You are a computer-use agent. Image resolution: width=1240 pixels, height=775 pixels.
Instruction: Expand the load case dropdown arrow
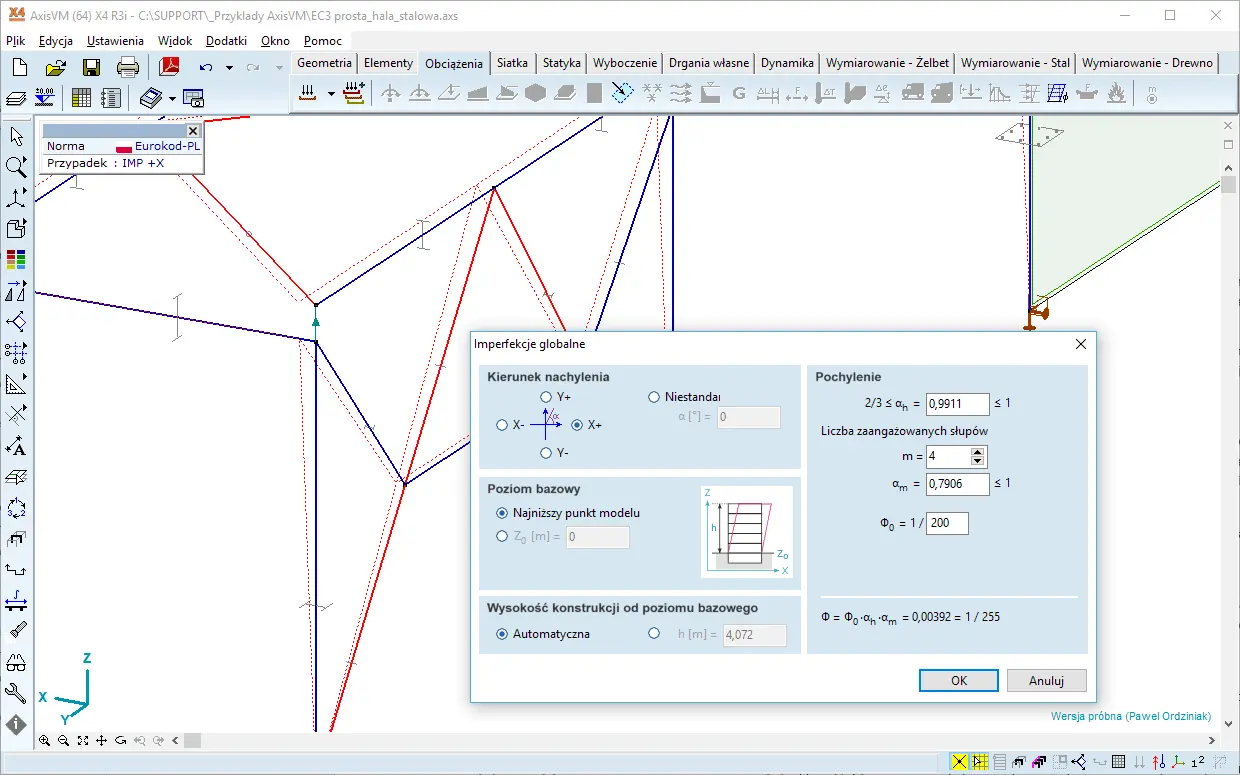coord(331,94)
